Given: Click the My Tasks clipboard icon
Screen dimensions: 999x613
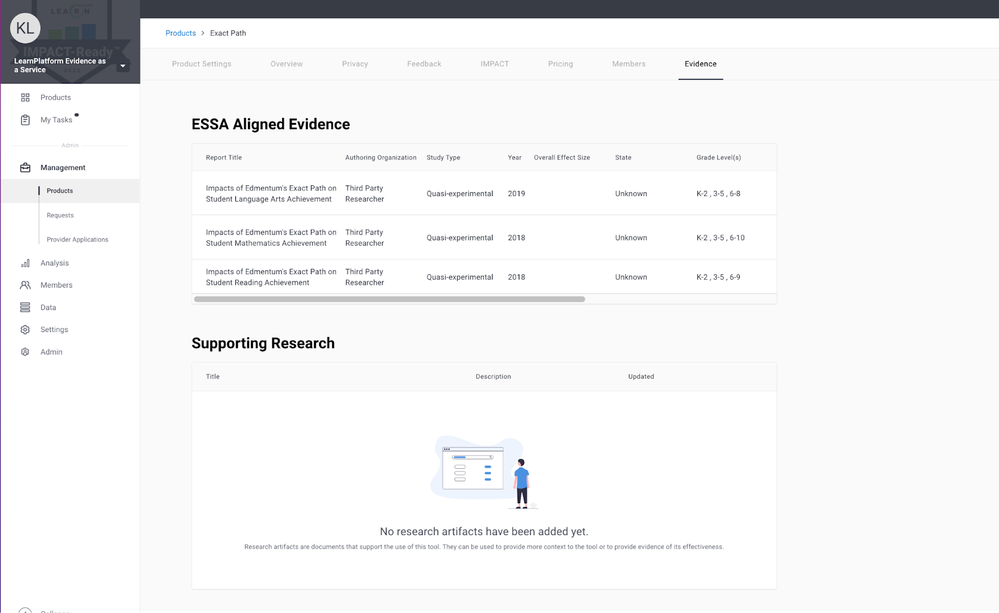Looking at the screenshot, I should (25, 120).
